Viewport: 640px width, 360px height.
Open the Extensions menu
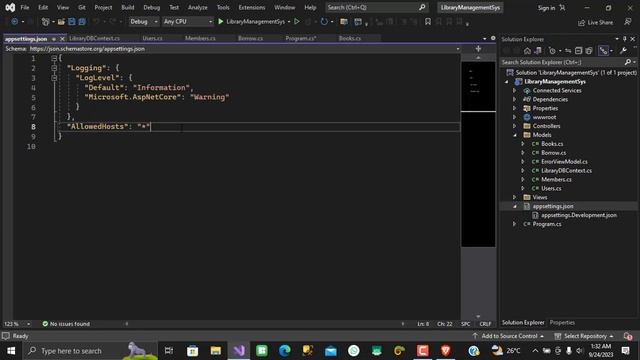[251, 7]
